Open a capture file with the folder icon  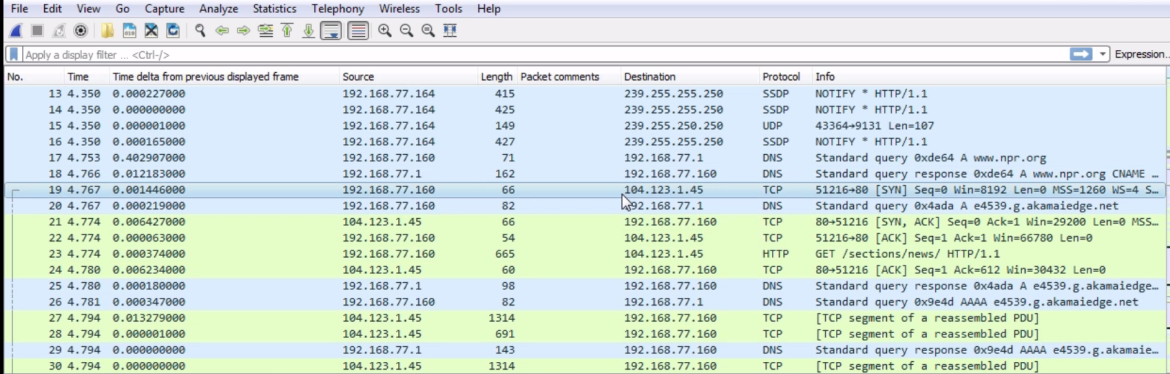pyautogui.click(x=107, y=31)
